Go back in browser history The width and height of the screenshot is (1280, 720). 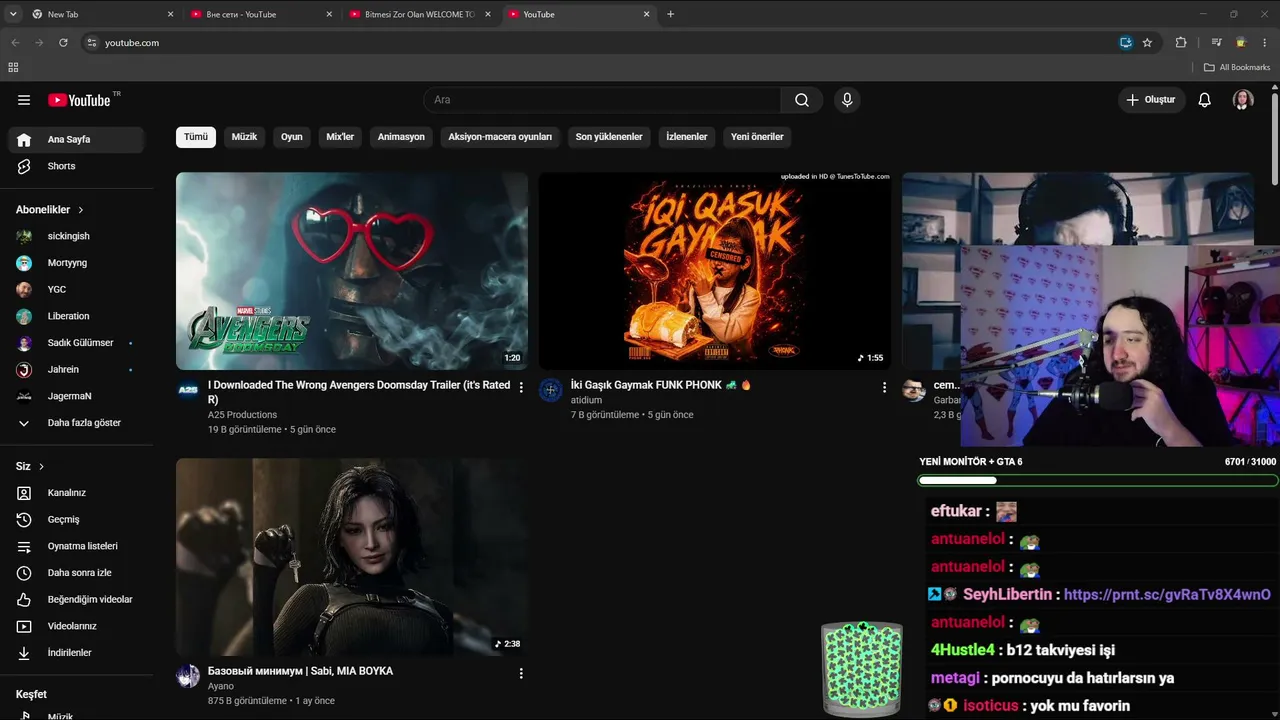click(x=15, y=43)
